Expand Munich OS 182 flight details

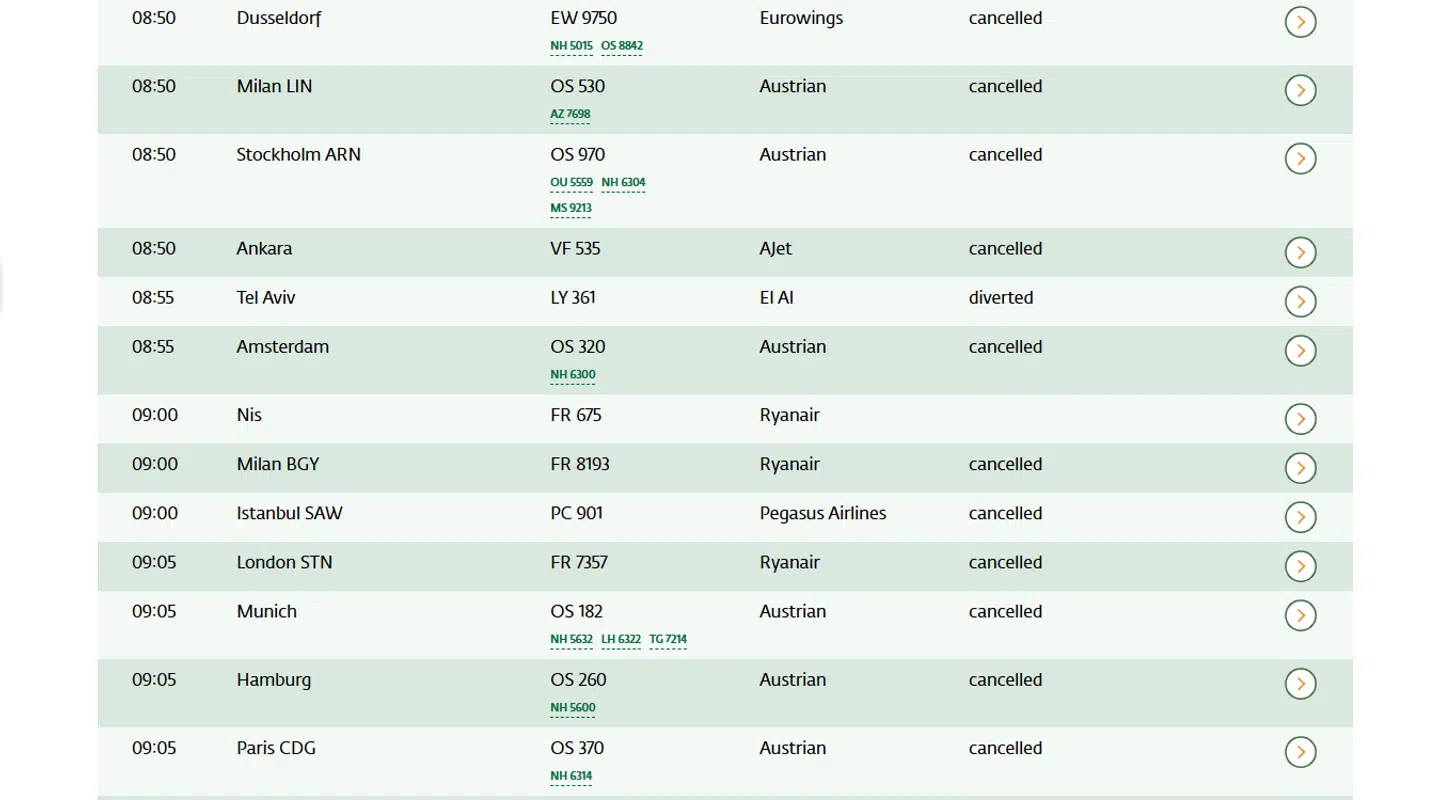click(1300, 615)
